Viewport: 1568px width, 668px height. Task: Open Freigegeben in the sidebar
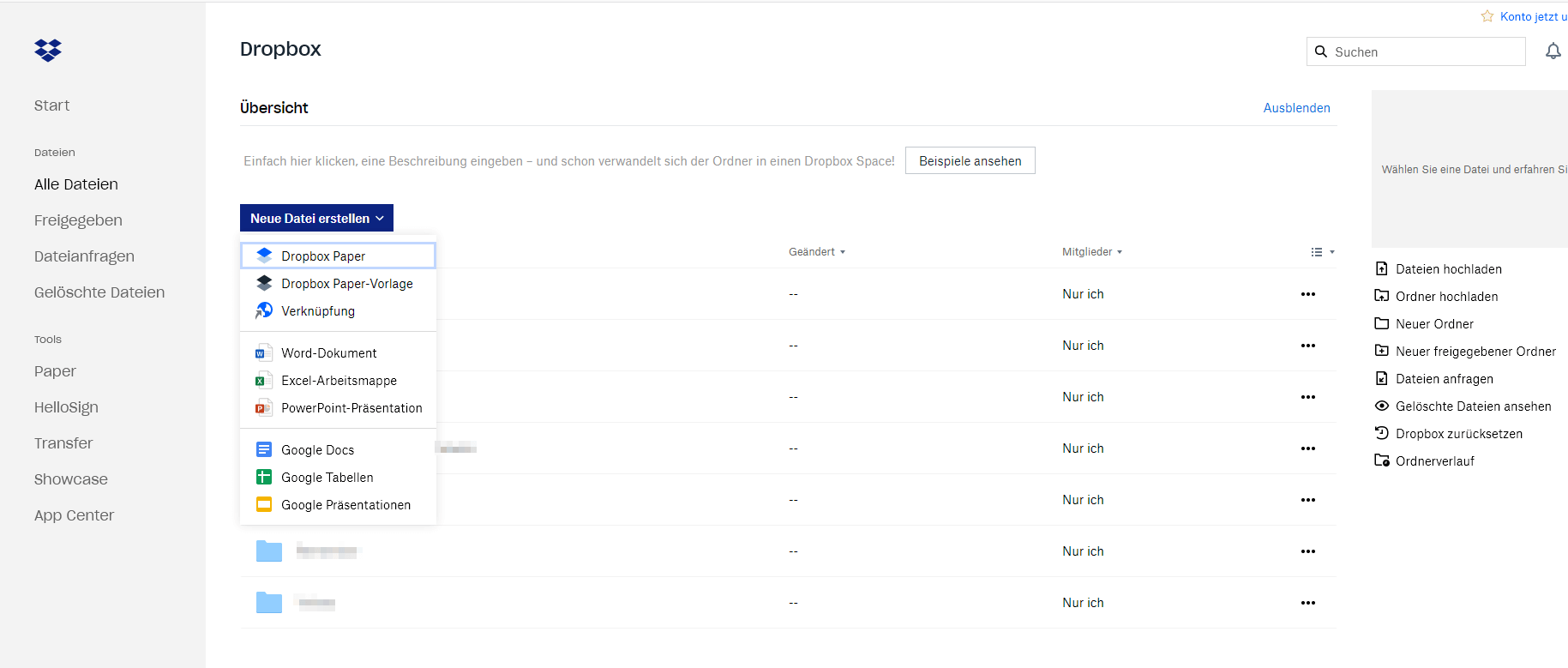(78, 220)
